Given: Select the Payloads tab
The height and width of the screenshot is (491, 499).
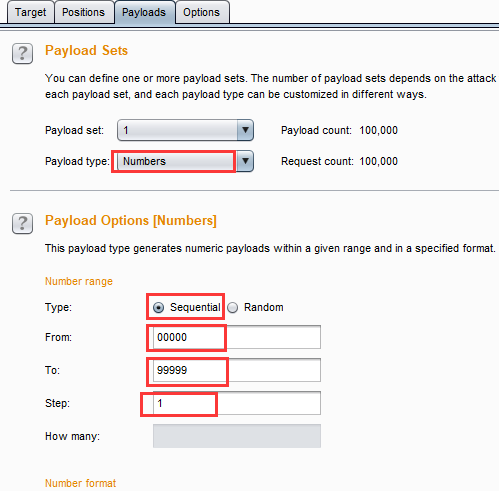Looking at the screenshot, I should click(x=144, y=12).
